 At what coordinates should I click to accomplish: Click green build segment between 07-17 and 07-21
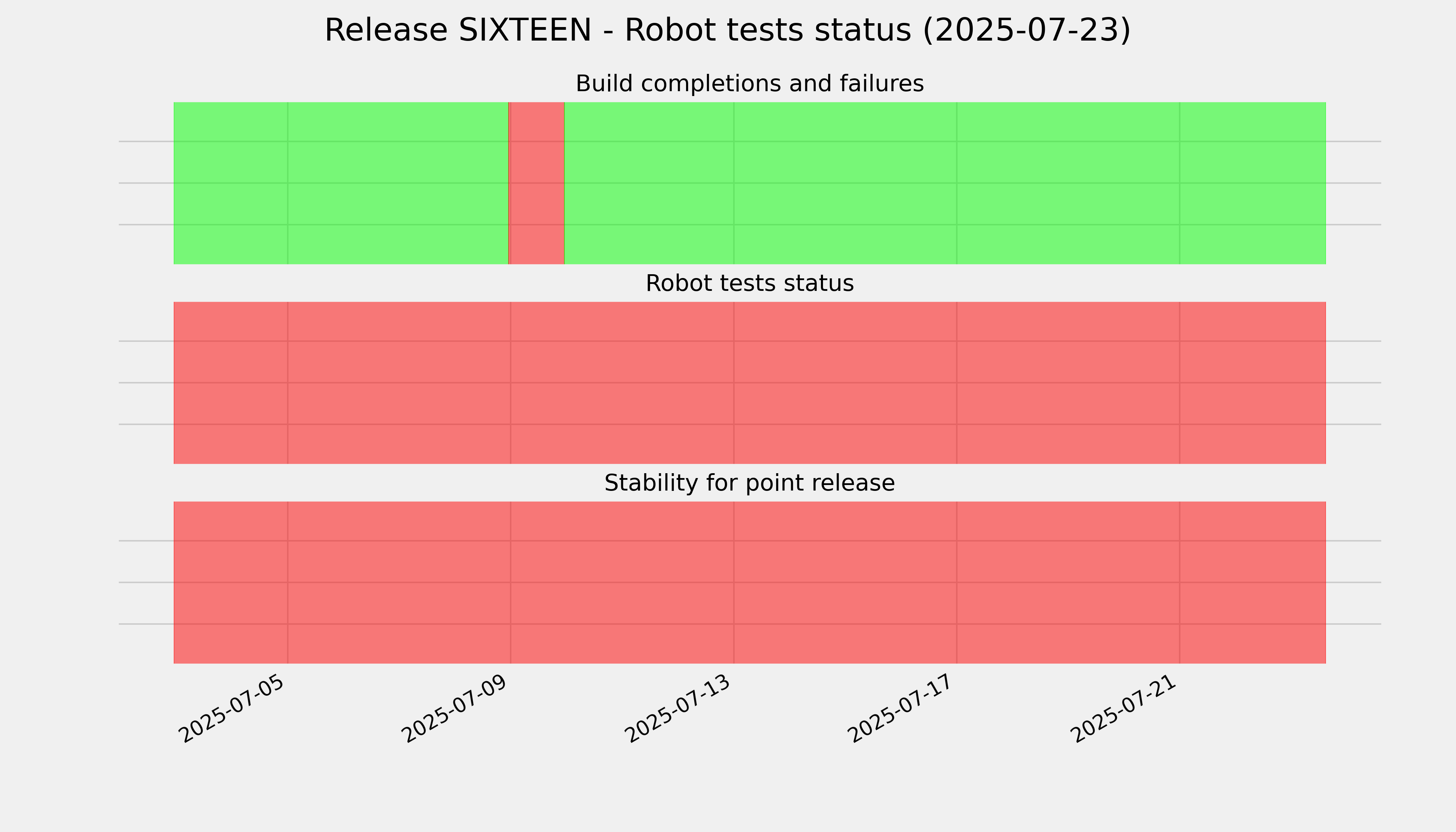[x=1068, y=183]
